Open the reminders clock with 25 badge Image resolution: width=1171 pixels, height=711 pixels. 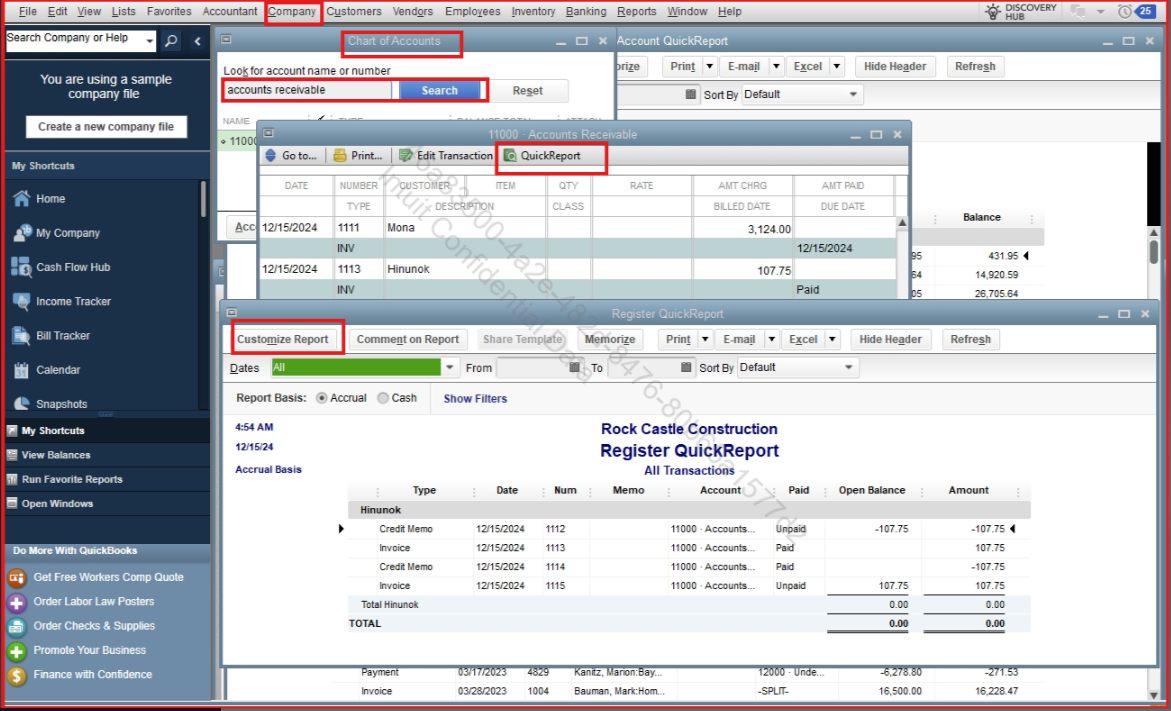pos(1135,11)
